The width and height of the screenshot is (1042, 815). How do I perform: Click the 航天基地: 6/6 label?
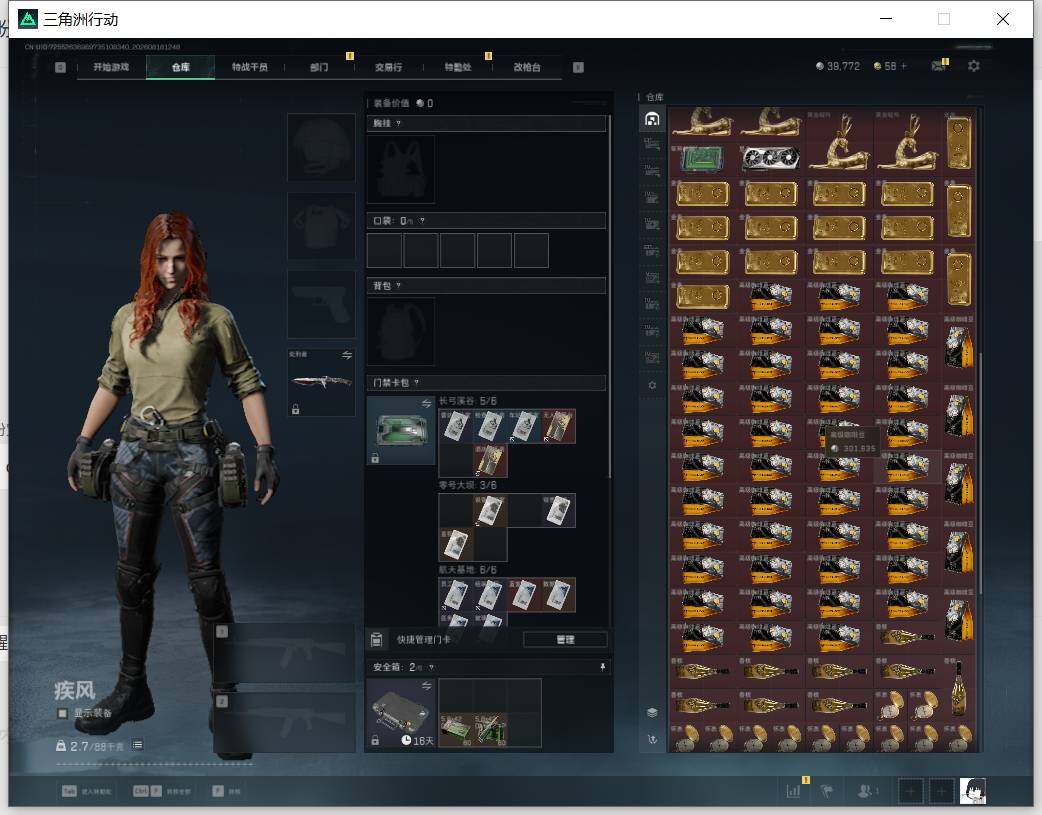[468, 570]
